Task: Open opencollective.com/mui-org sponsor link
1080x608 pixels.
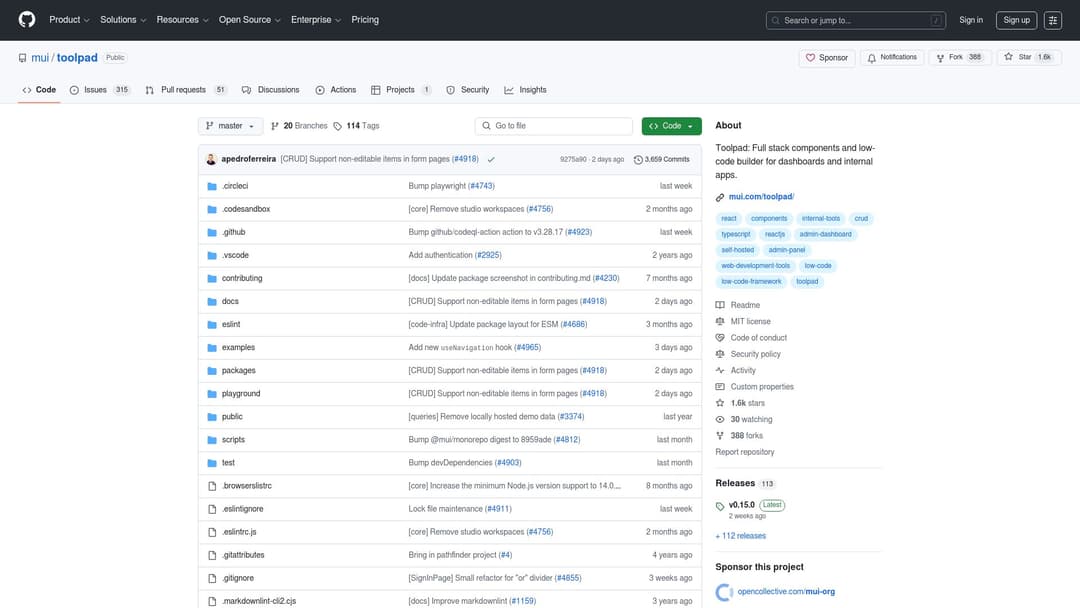Action: [x=786, y=592]
